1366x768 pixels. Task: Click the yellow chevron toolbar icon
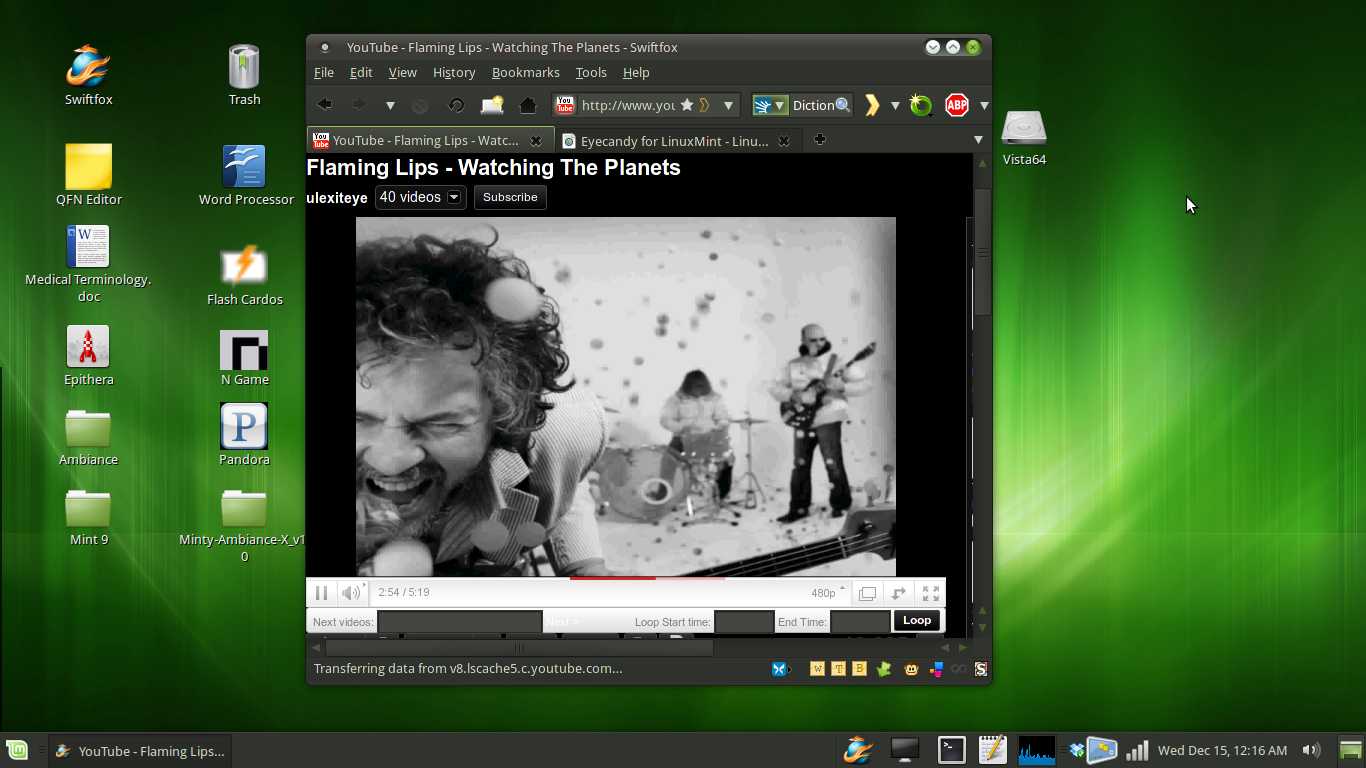point(872,105)
